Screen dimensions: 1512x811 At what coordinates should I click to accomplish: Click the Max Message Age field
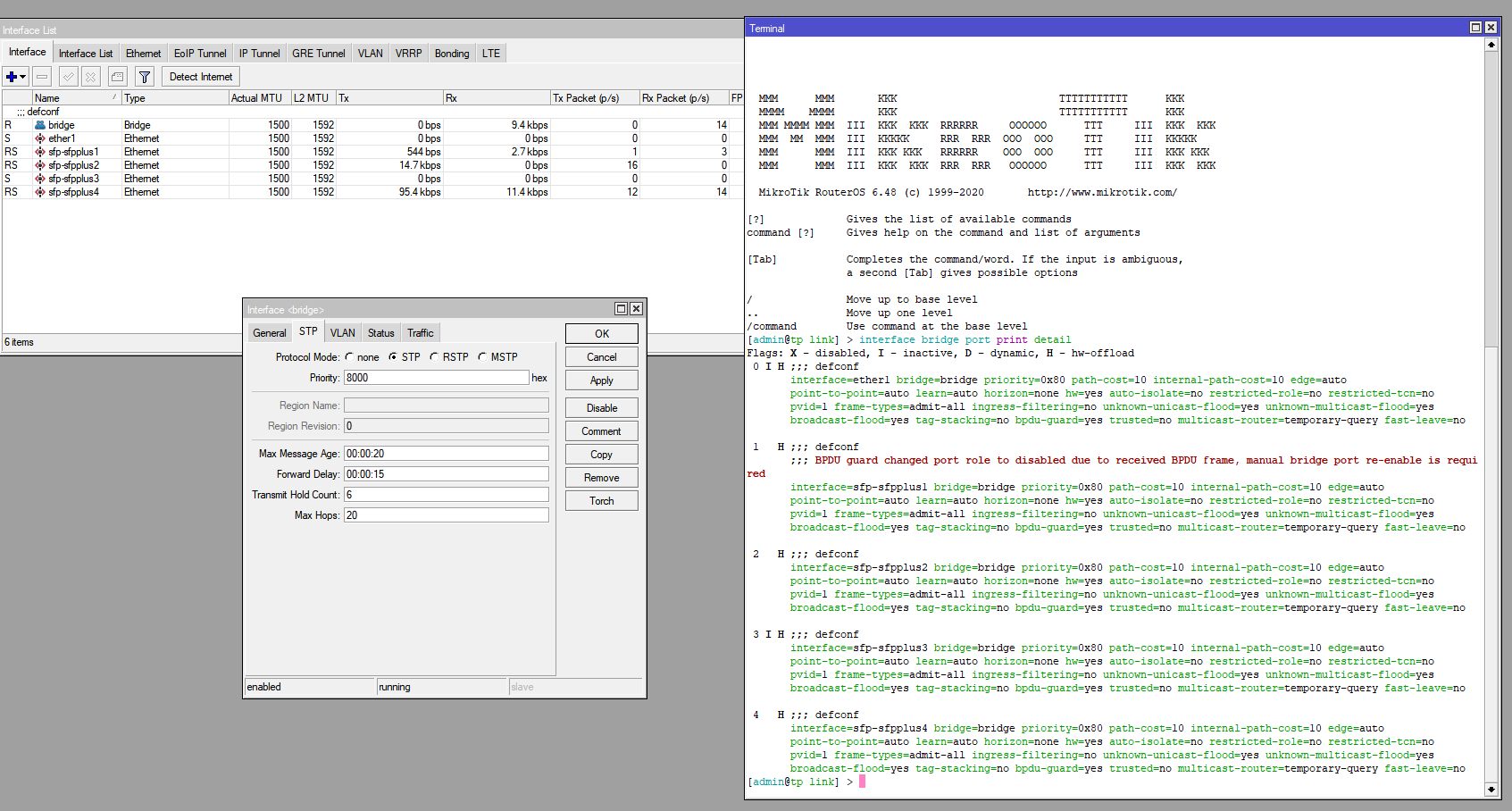click(447, 454)
